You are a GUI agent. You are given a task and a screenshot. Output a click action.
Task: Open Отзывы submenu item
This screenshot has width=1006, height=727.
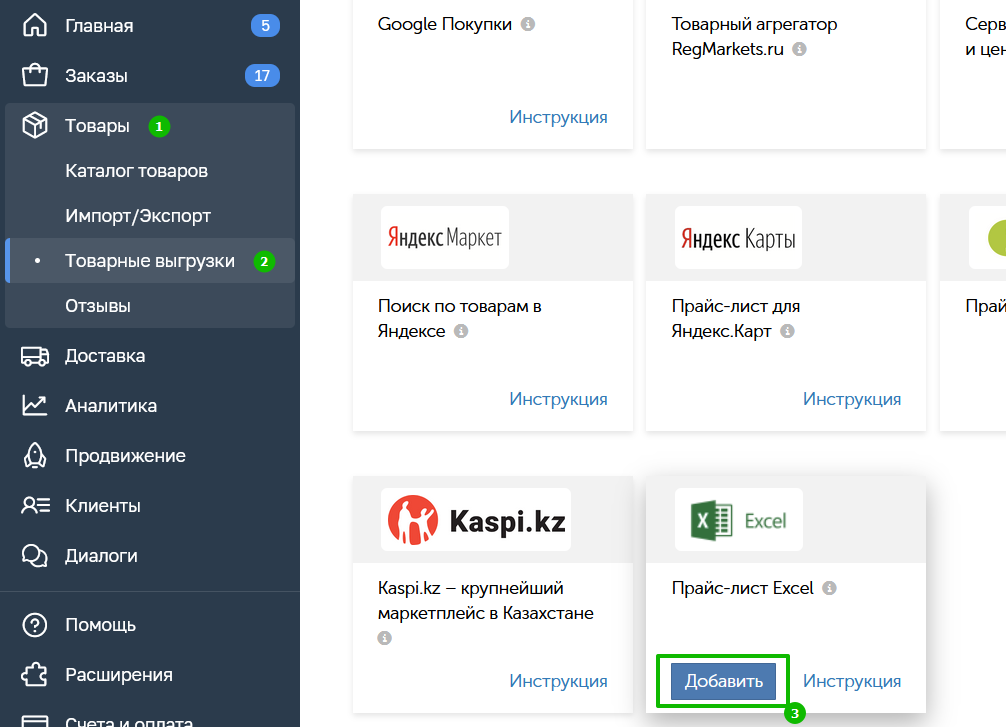[98, 305]
